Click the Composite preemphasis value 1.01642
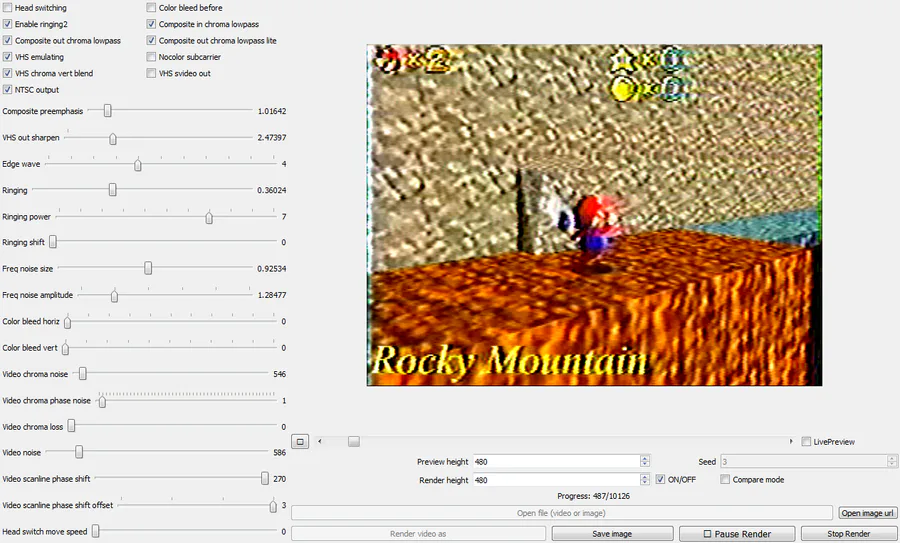Image resolution: width=900 pixels, height=543 pixels. [x=272, y=111]
